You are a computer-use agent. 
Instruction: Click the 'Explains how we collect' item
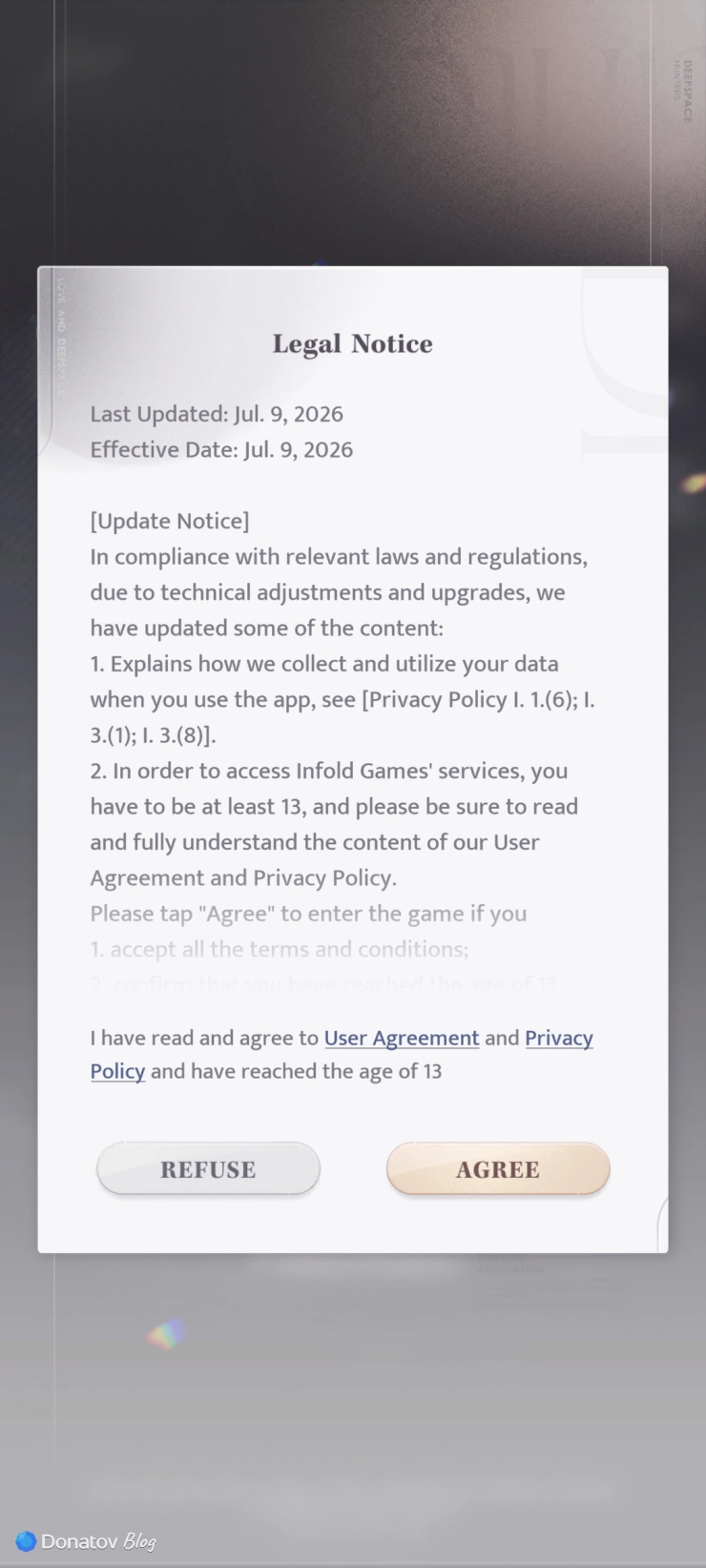324,664
